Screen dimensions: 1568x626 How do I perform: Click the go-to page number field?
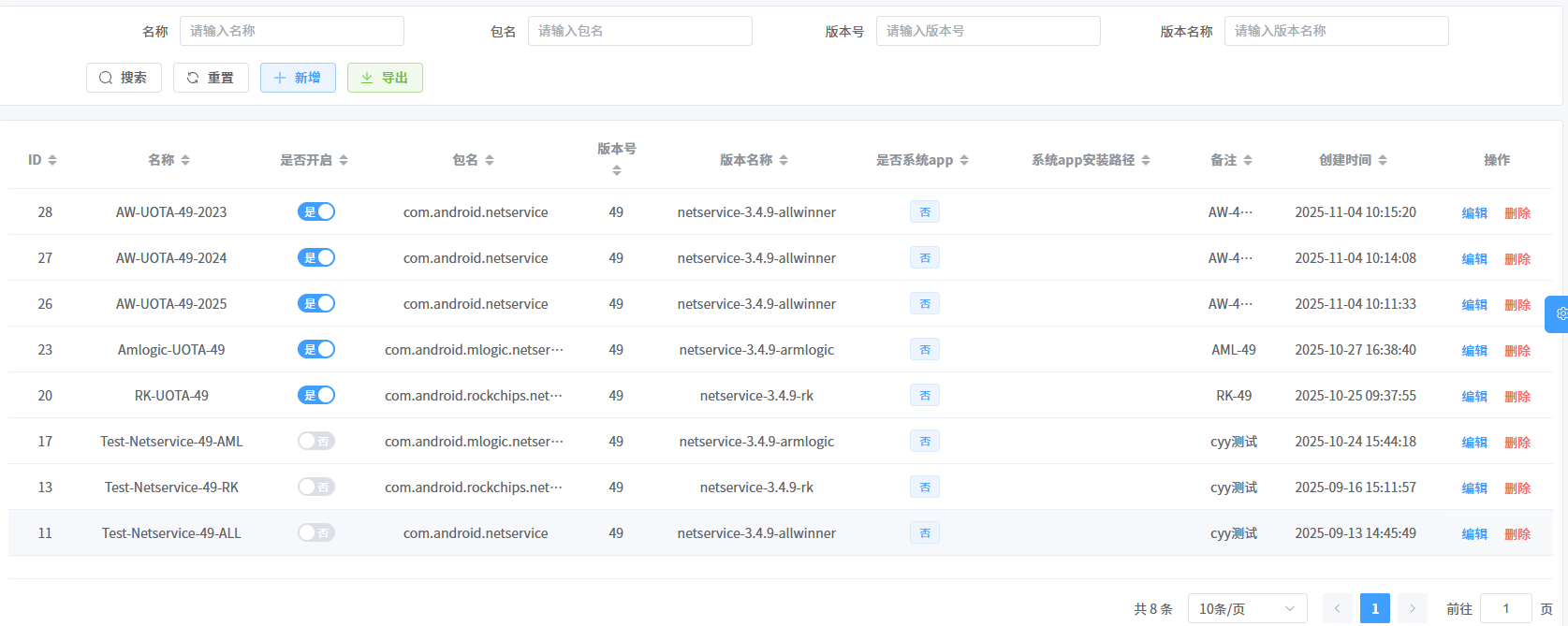click(x=1506, y=608)
